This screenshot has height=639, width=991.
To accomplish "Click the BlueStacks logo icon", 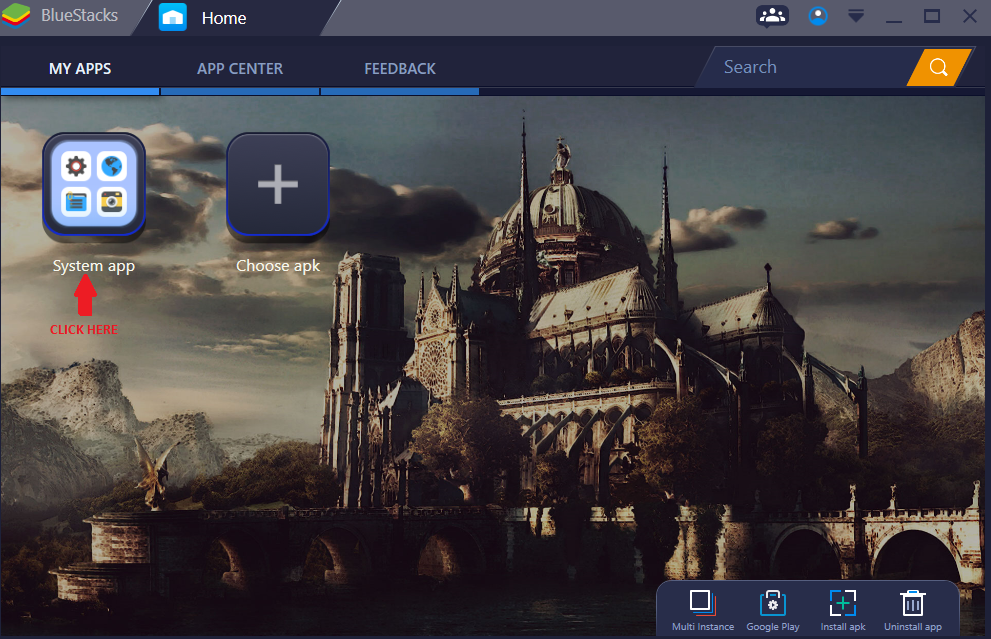I will pyautogui.click(x=16, y=15).
